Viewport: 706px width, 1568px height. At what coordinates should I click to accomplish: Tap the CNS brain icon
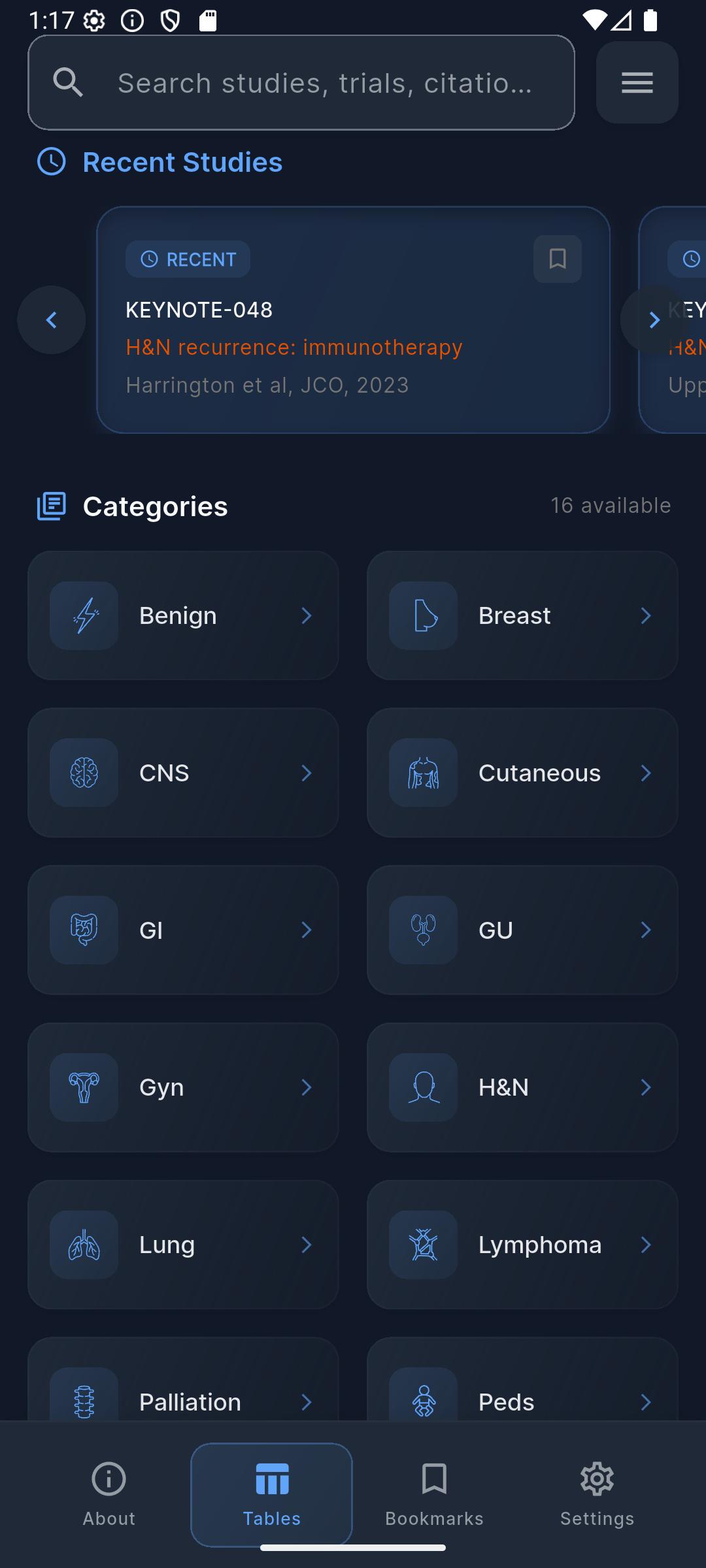[x=84, y=773]
